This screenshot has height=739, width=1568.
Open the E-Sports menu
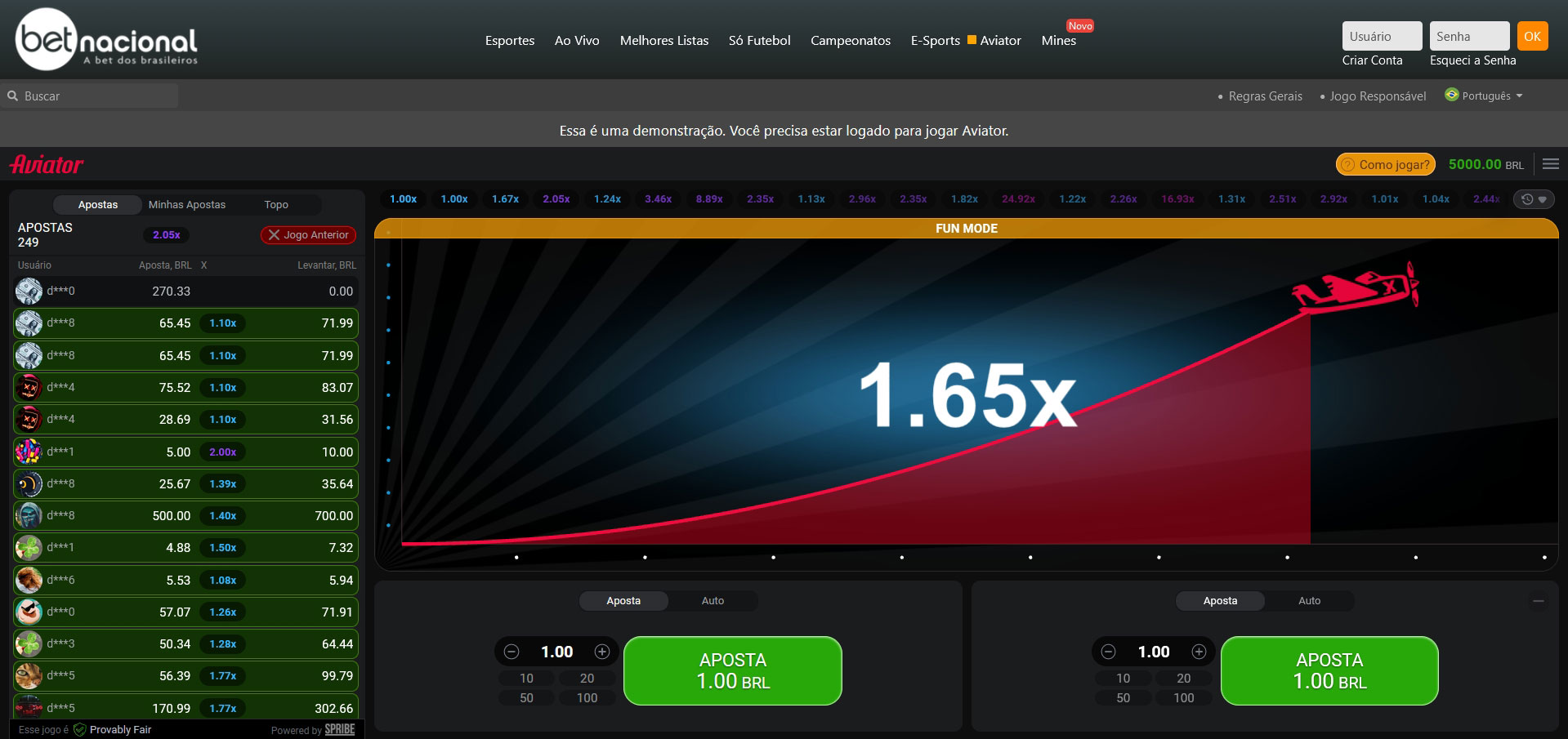pyautogui.click(x=936, y=40)
